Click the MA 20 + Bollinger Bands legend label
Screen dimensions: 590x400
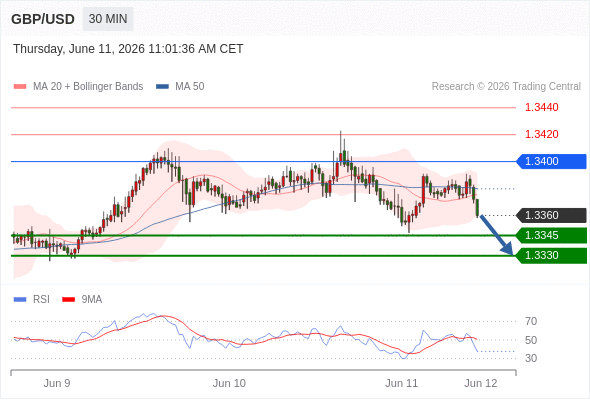[88, 87]
